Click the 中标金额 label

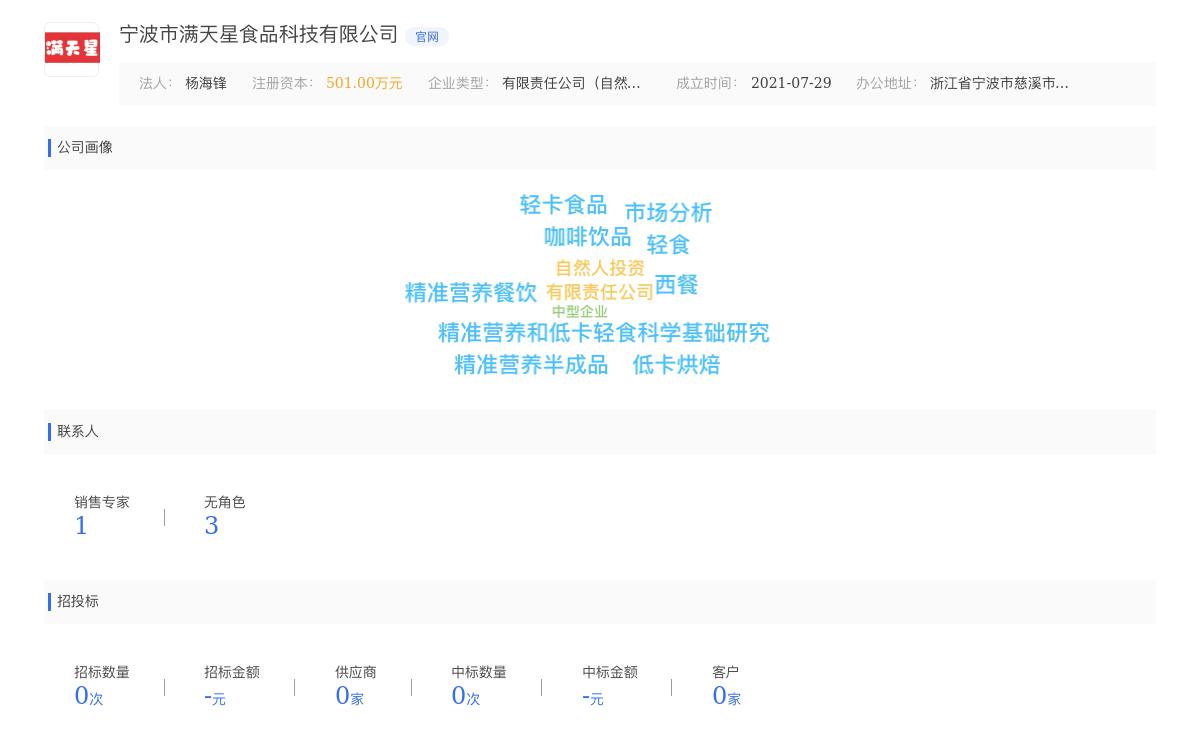(610, 673)
